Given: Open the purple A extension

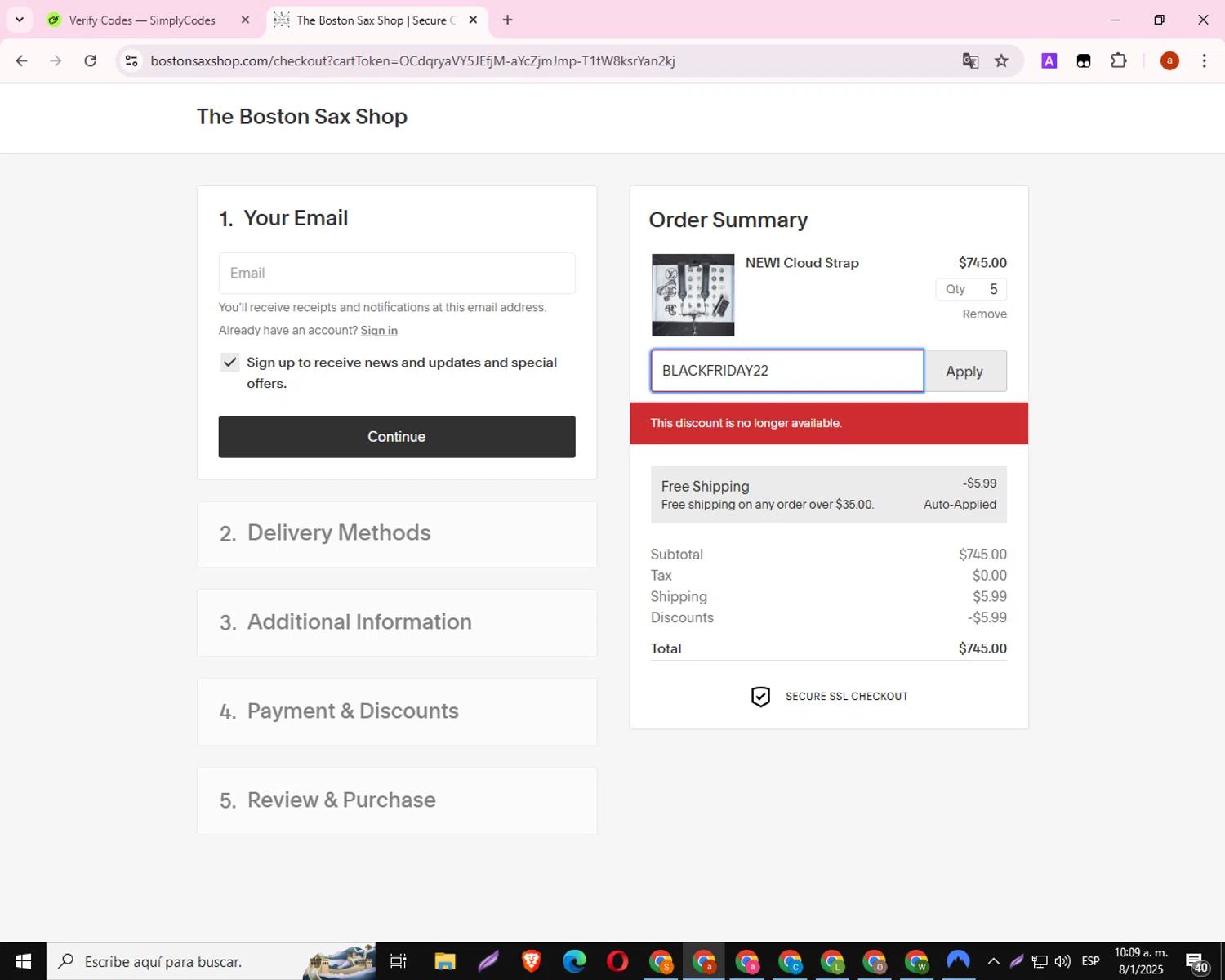Looking at the screenshot, I should click(1049, 60).
